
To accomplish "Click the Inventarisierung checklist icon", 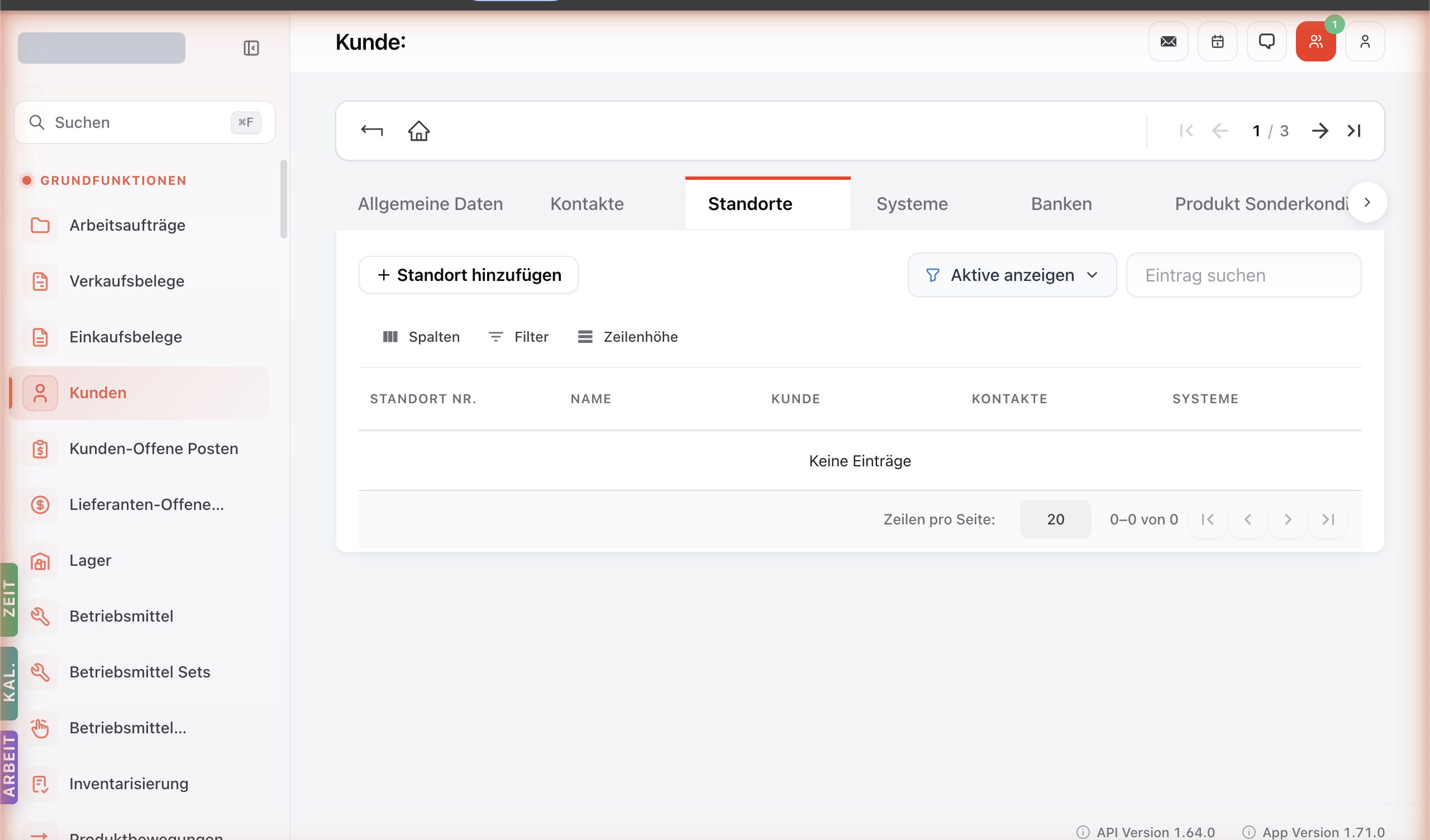I will 40,784.
